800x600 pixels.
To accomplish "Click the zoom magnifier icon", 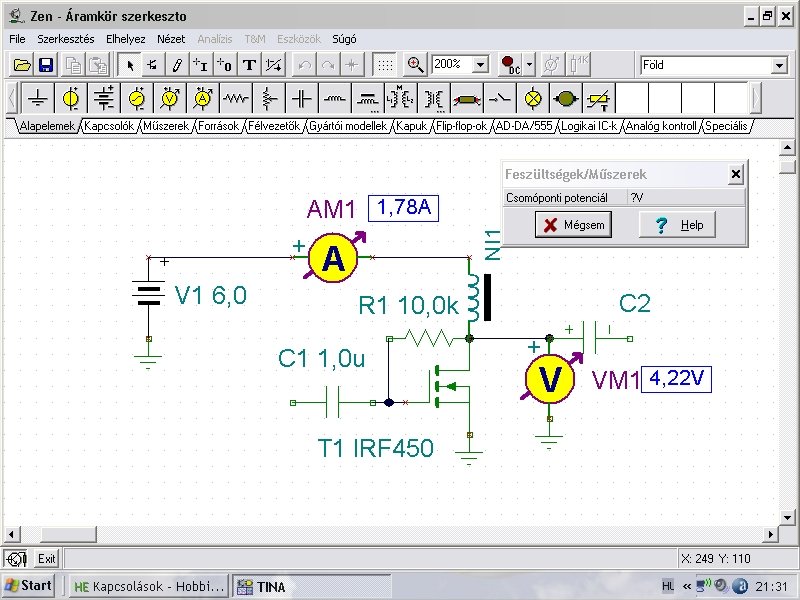I will tap(415, 65).
